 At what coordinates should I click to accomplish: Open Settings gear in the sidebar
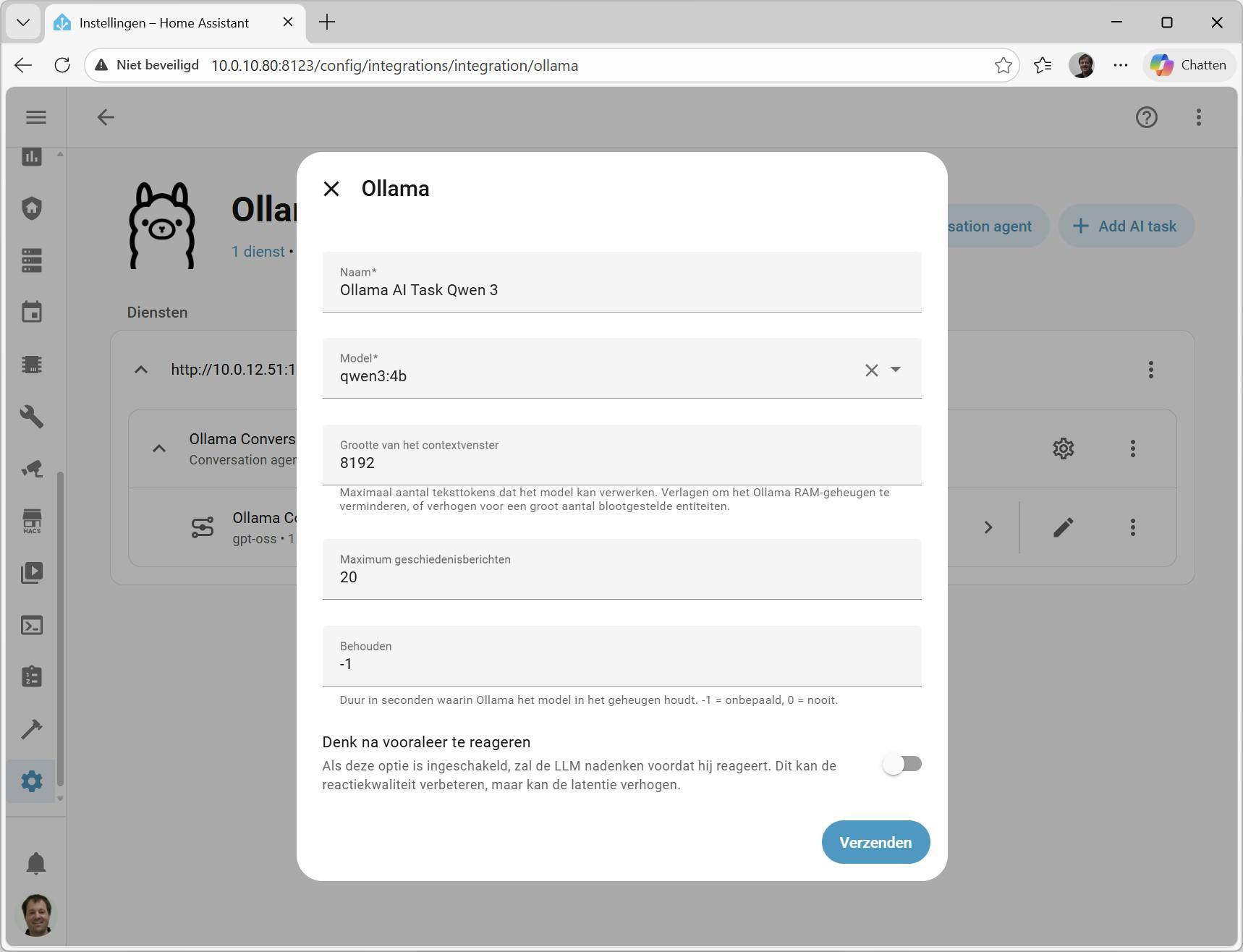pos(32,781)
